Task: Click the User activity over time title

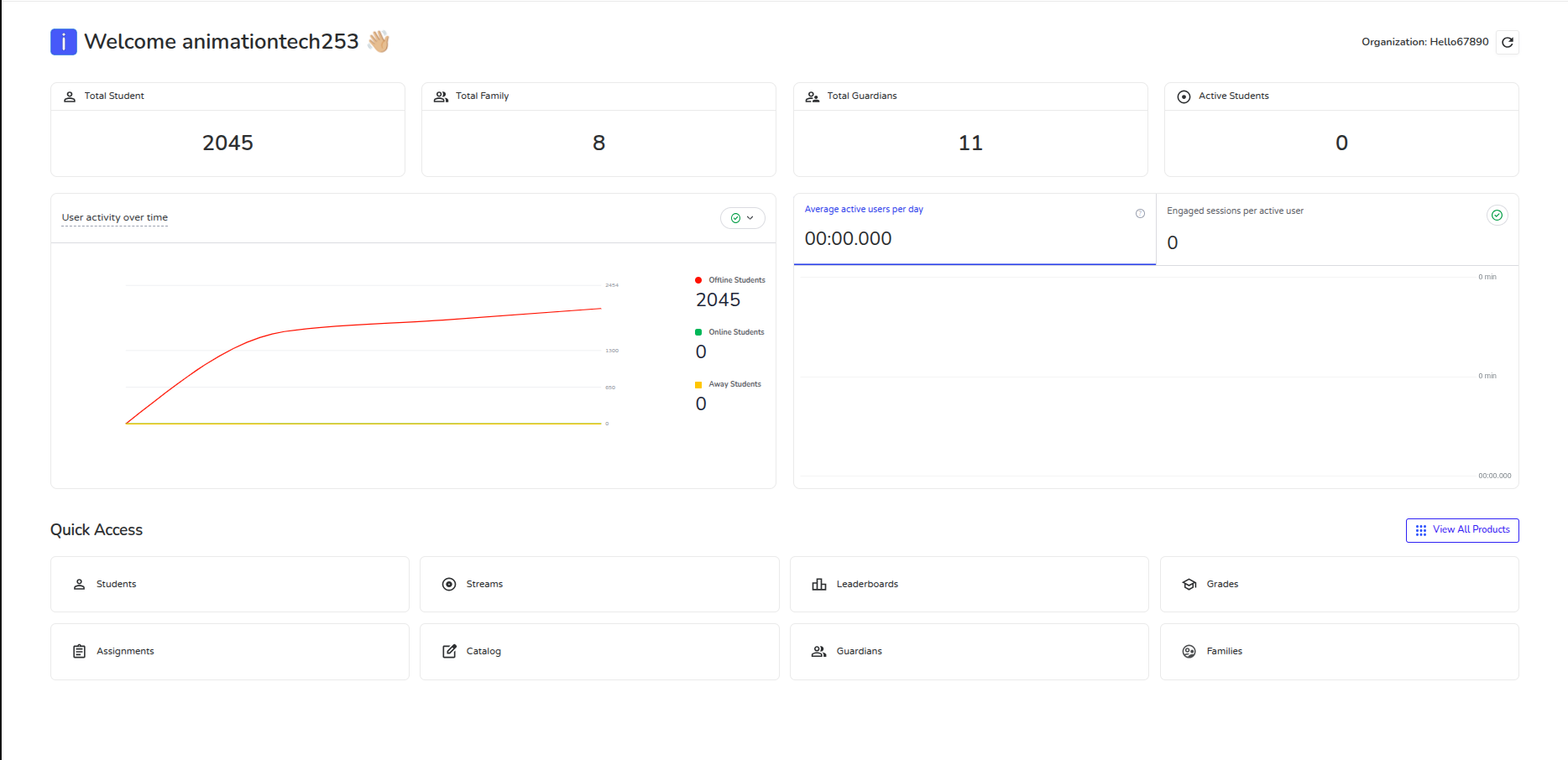Action: [x=115, y=217]
